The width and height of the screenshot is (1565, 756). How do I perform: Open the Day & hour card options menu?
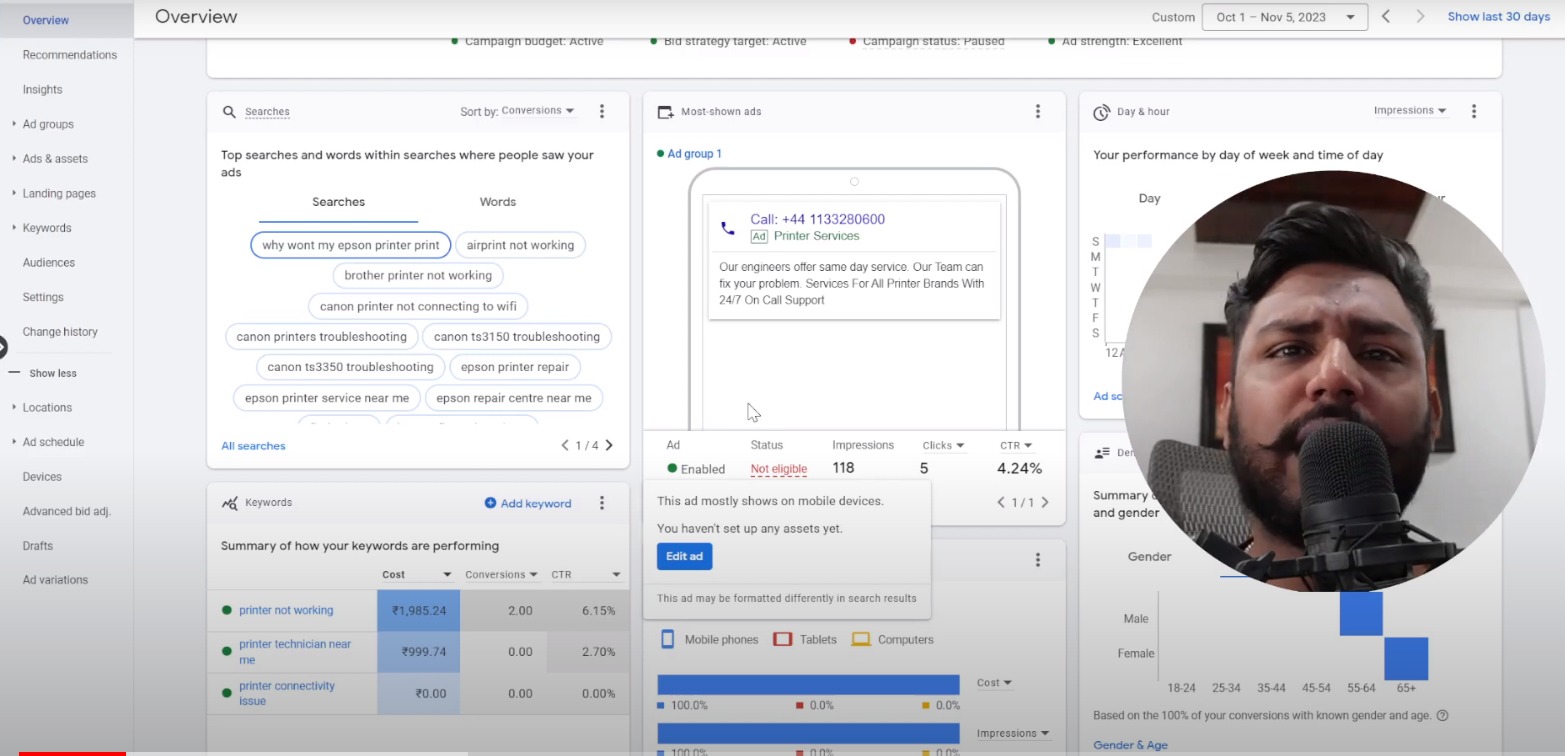[x=1473, y=111]
